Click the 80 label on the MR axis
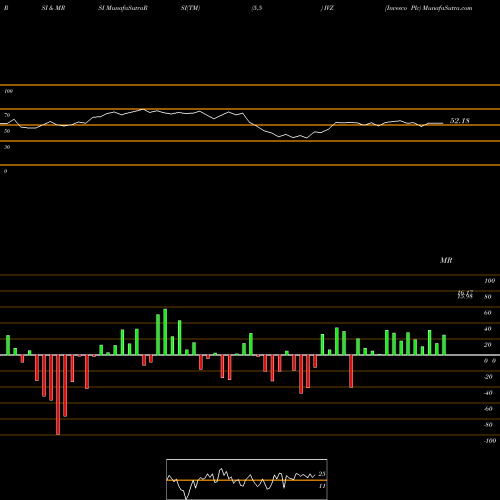This screenshot has height=500, width=500. (x=487, y=297)
